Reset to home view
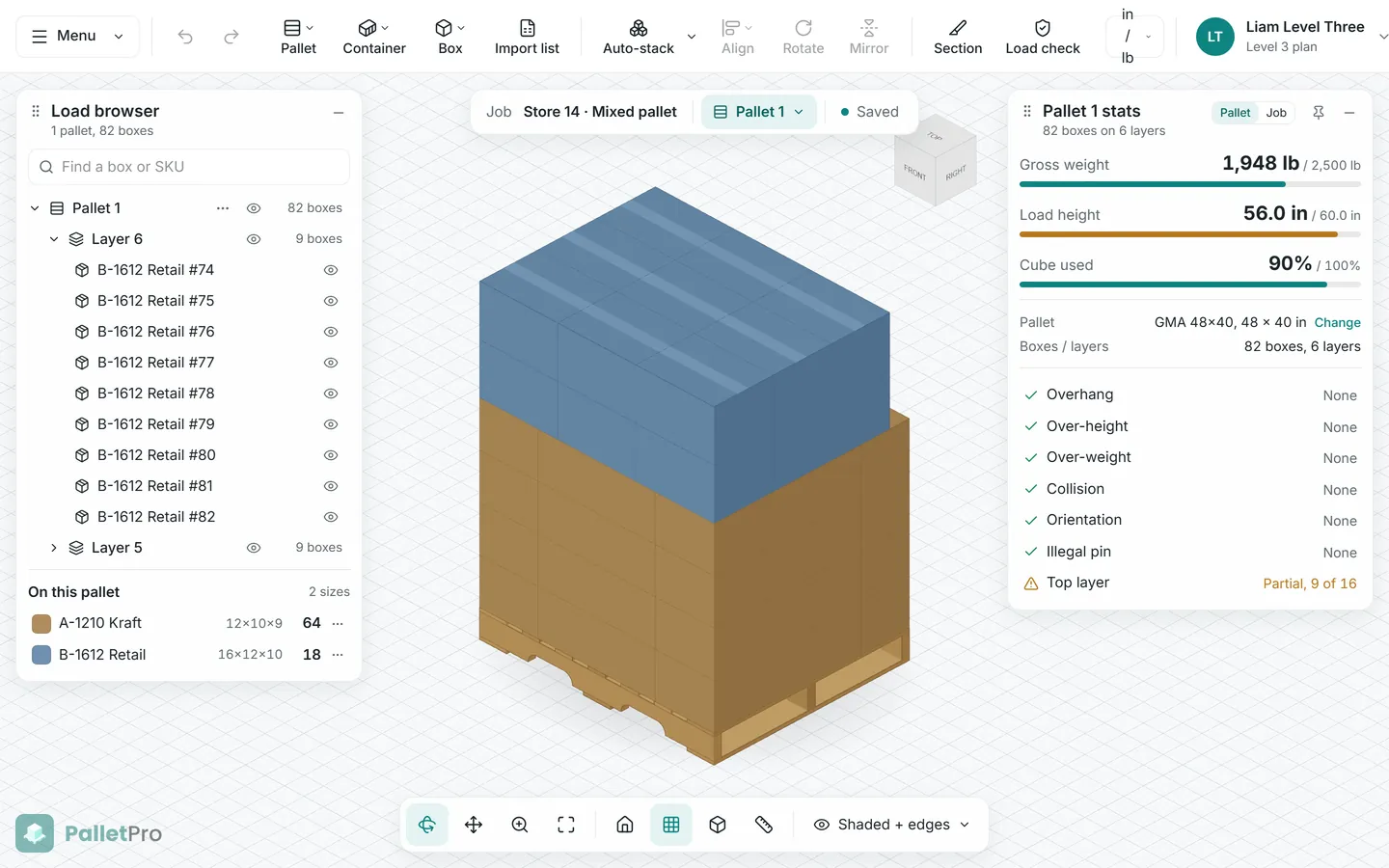 click(625, 825)
